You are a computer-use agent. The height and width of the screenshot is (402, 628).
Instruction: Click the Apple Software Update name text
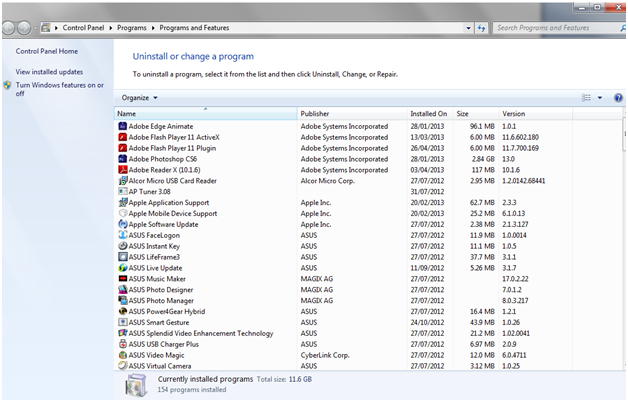pyautogui.click(x=163, y=225)
